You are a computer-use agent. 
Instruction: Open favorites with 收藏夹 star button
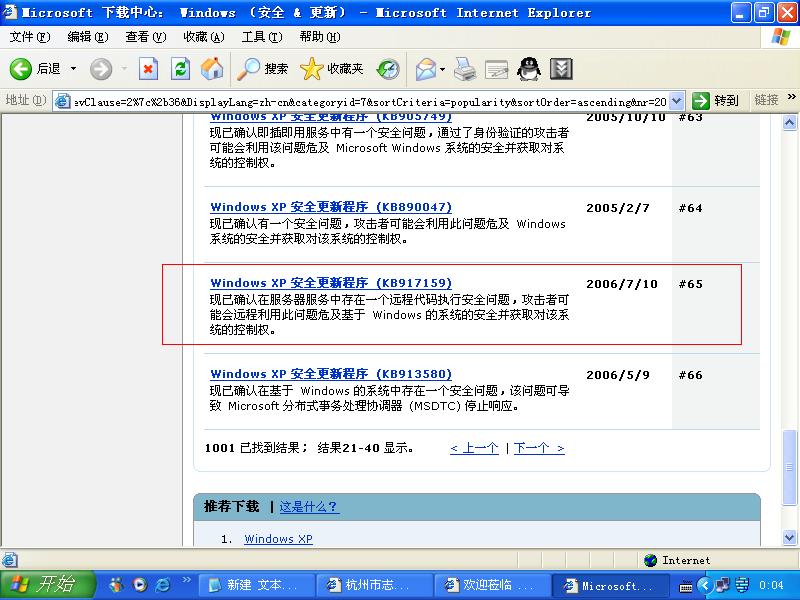[x=332, y=69]
